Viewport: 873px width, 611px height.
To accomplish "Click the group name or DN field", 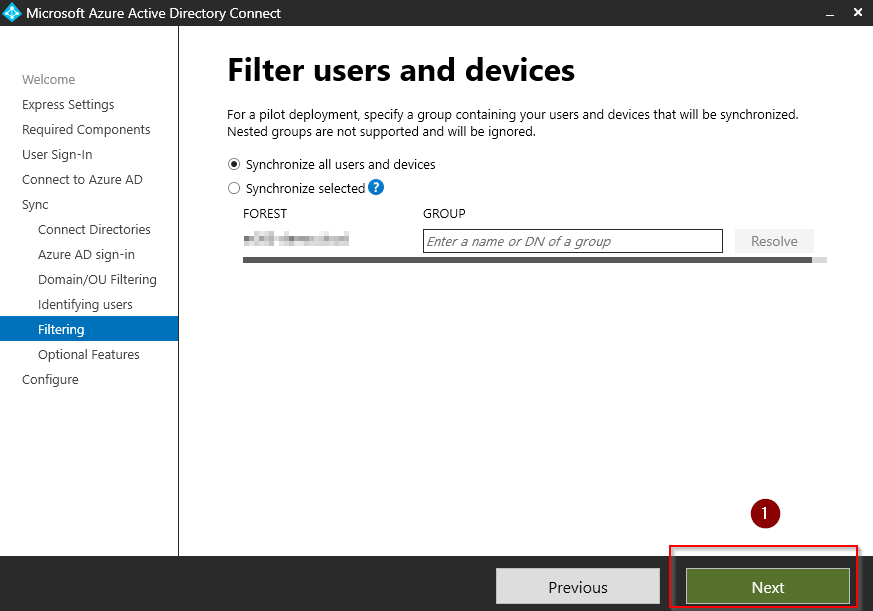I will [x=573, y=241].
